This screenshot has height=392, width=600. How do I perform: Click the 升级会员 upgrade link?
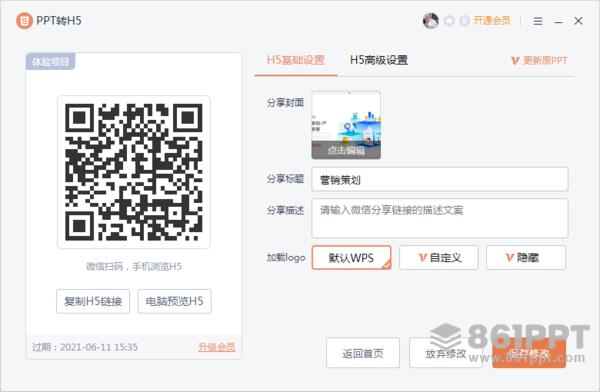217,347
